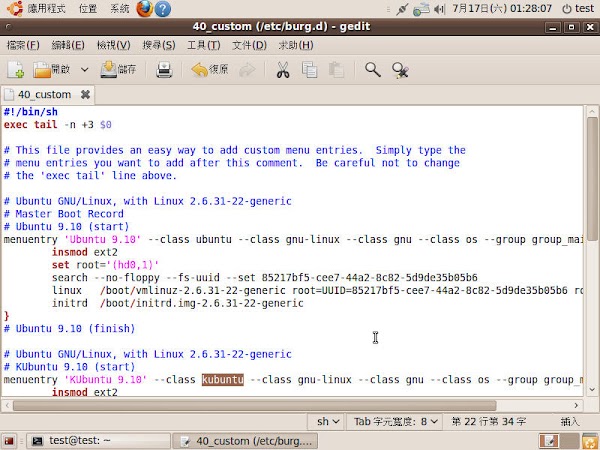Click the '# Ubuntu 9.10 (finish)' comment
Image resolution: width=600 pixels, height=450 pixels.
pyautogui.click(x=69, y=329)
